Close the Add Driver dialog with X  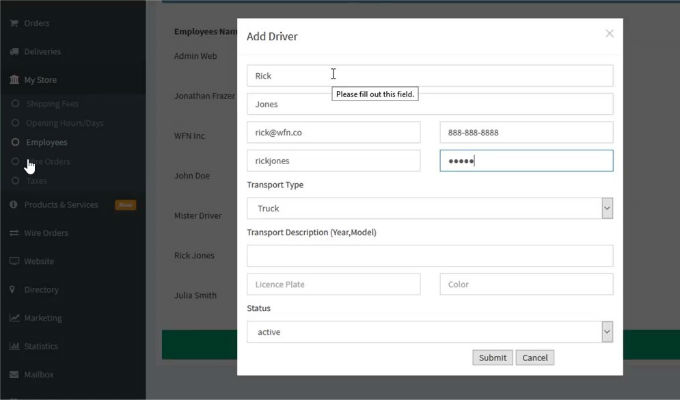click(609, 33)
